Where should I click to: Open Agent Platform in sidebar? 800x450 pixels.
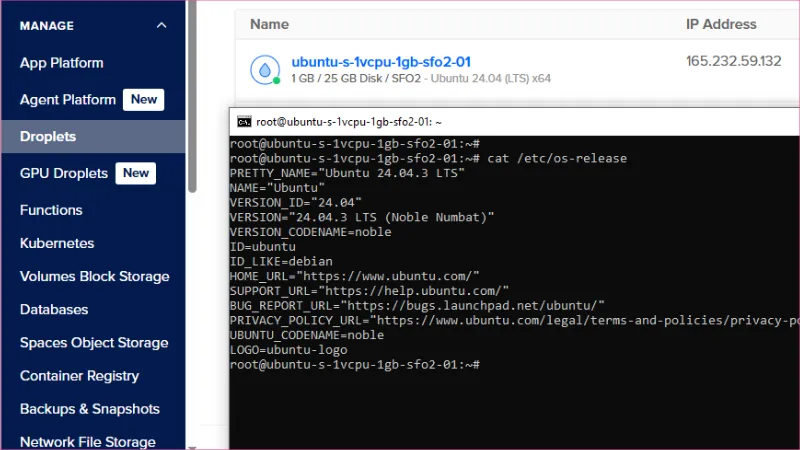click(x=68, y=99)
